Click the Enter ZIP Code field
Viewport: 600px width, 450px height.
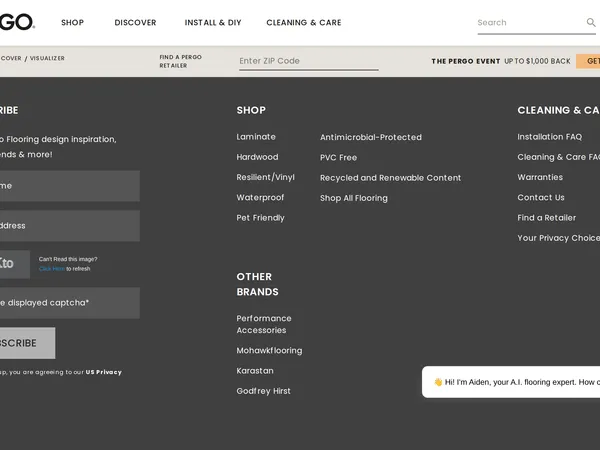point(309,61)
